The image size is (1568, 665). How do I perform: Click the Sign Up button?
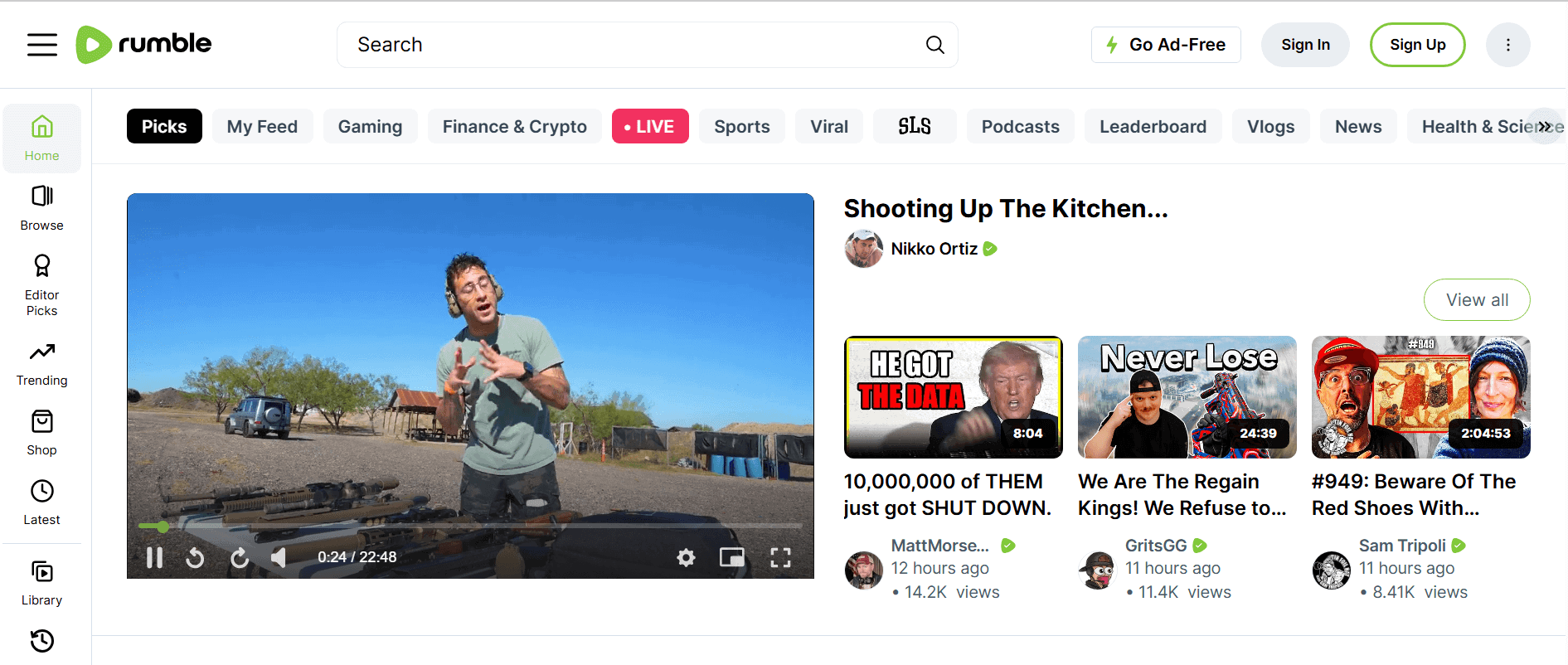(x=1417, y=45)
